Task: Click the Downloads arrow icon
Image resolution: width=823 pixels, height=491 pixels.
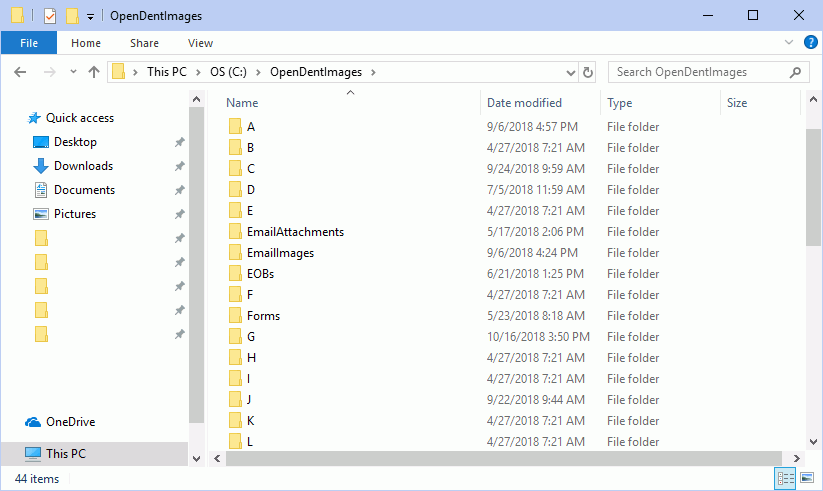Action: coord(41,166)
